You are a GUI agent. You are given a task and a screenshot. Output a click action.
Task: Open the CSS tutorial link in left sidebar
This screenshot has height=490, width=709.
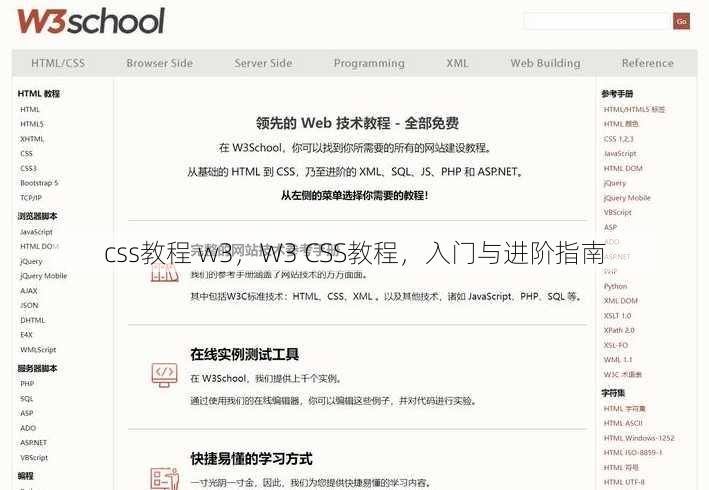pos(26,153)
